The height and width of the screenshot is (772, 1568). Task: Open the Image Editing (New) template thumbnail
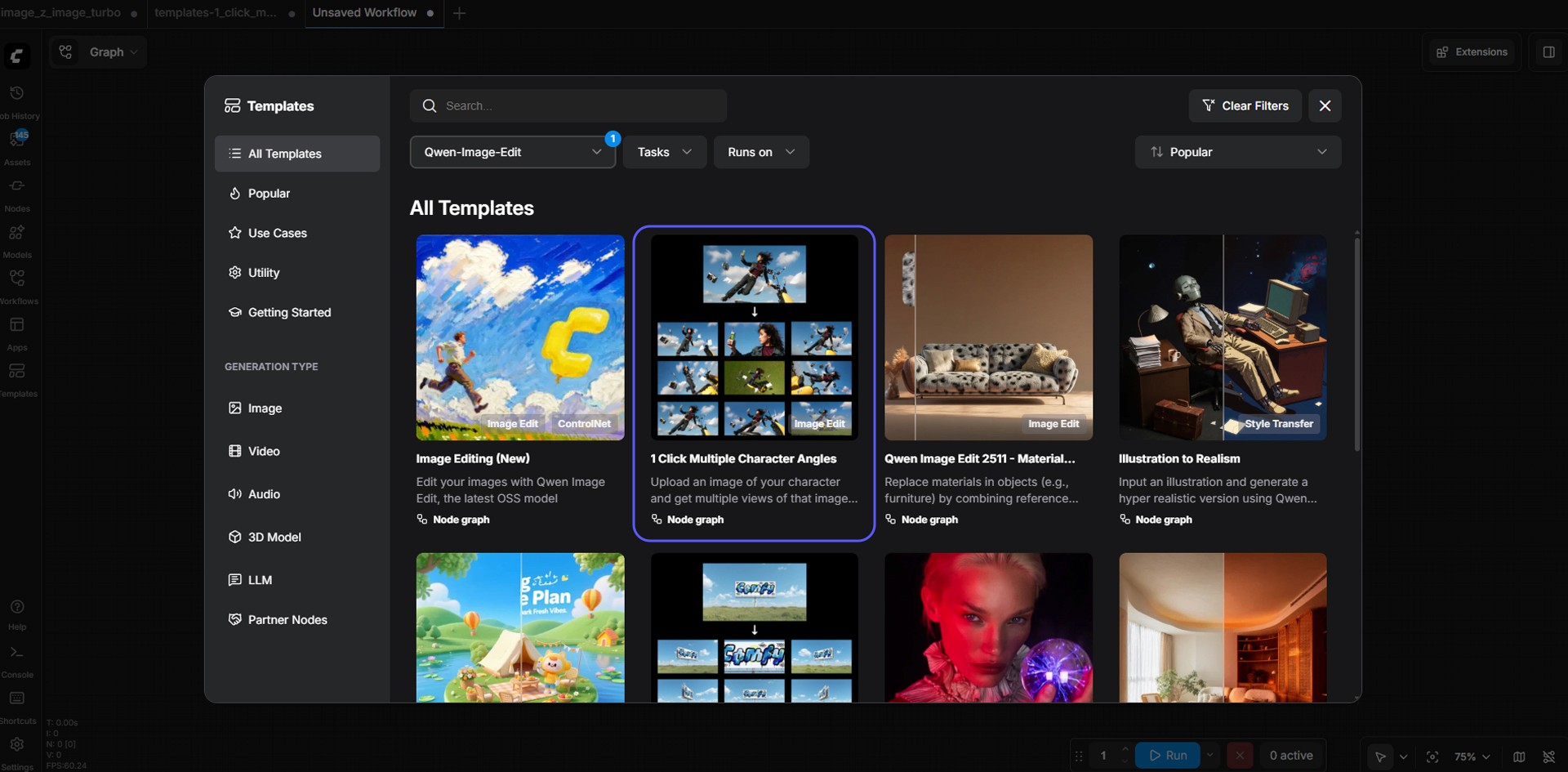coord(520,337)
